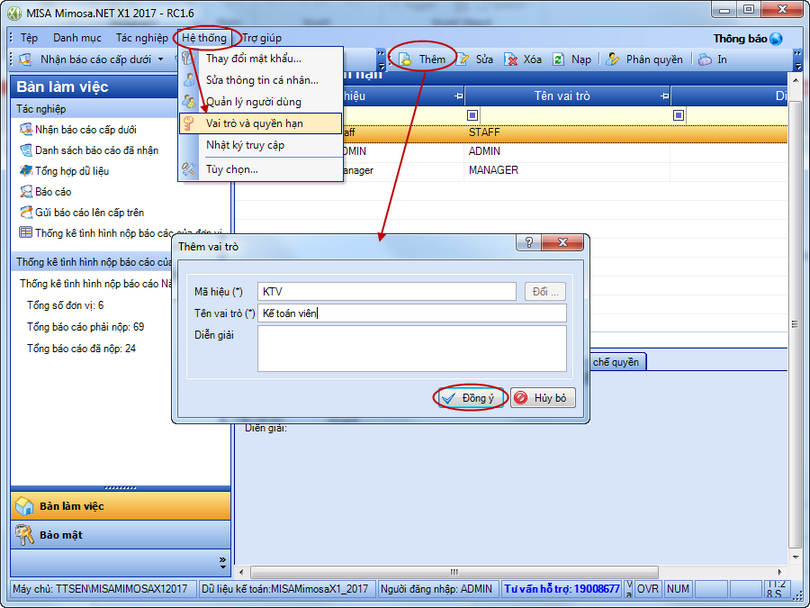Open the Hệ thống menu

(x=204, y=38)
